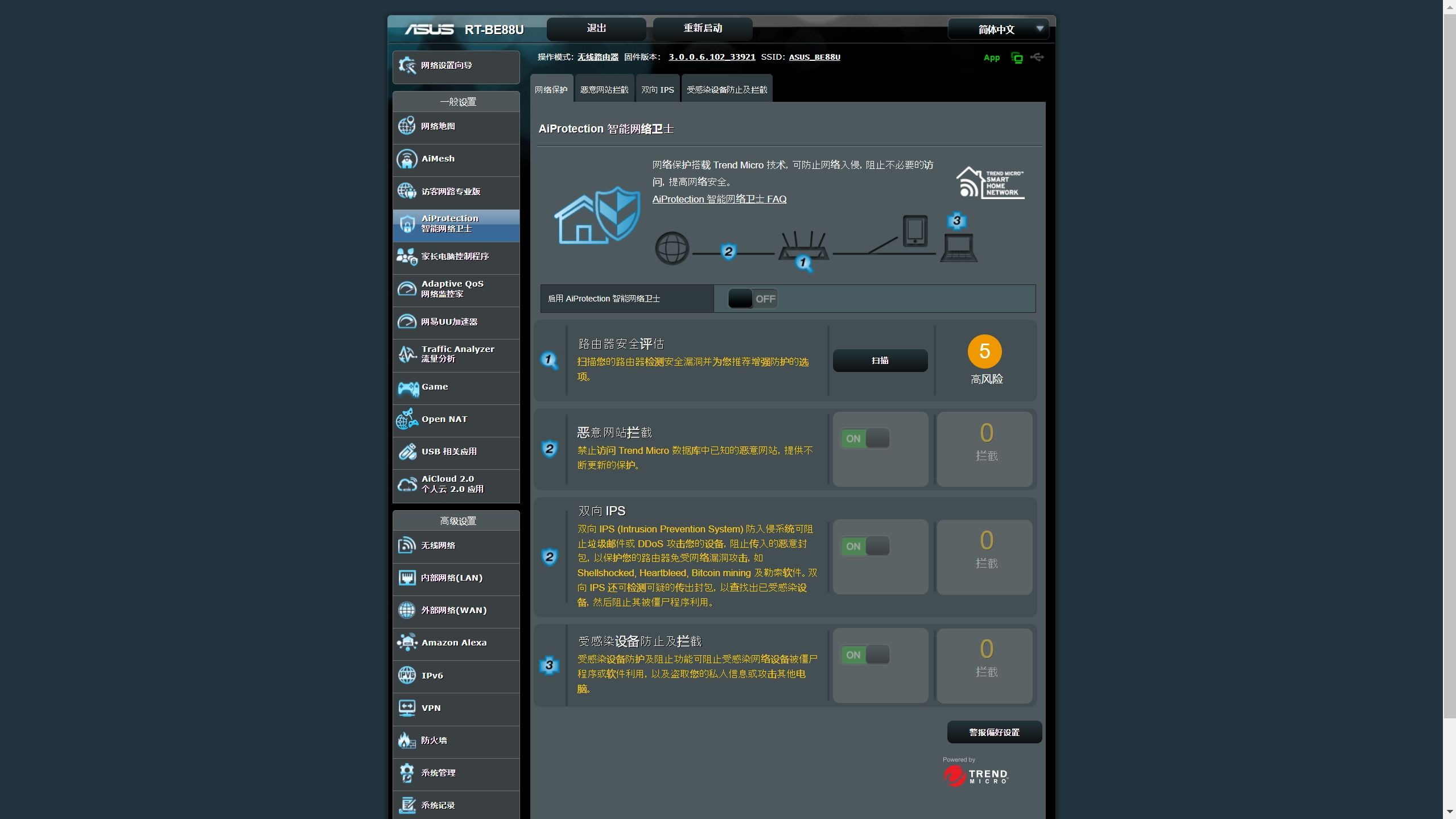This screenshot has height=819, width=1456.
Task: Click the orange 5 high risk badge
Action: click(x=984, y=351)
